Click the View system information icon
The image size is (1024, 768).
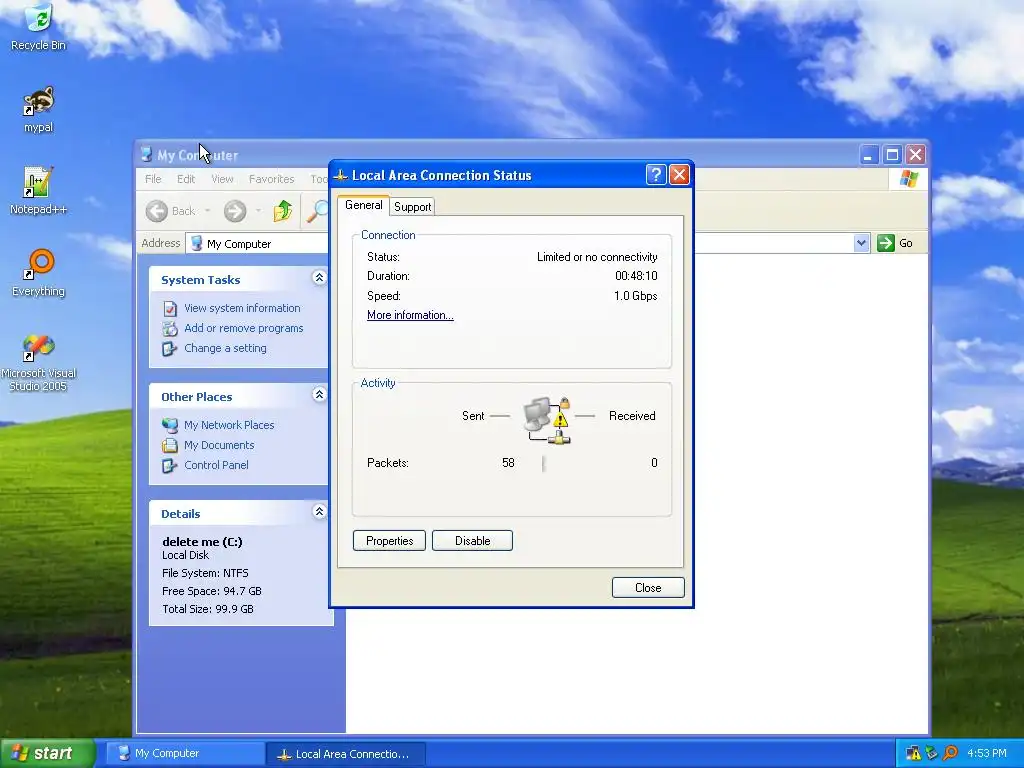(170, 308)
